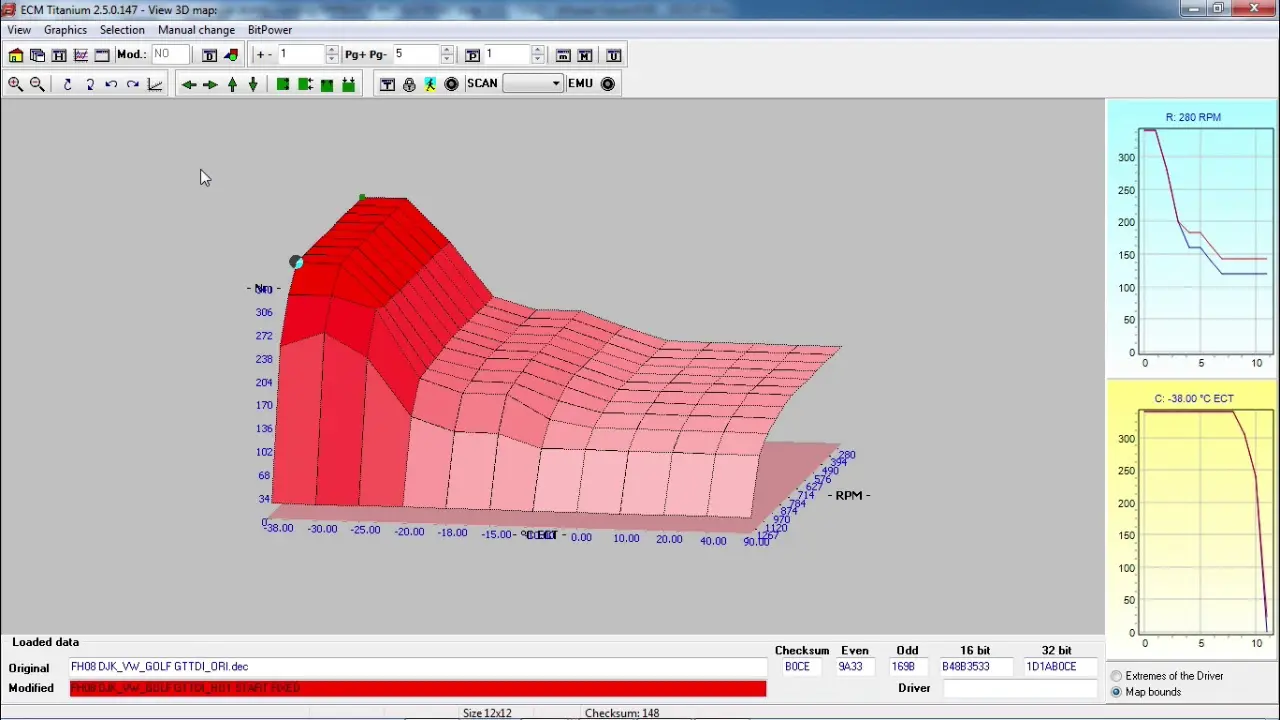Select Extremes of the Driver radio button
This screenshot has height=720, width=1280.
tap(1117, 676)
